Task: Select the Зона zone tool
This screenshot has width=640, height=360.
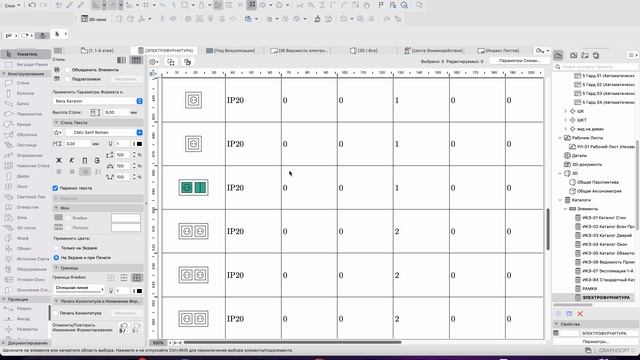Action: [22, 218]
